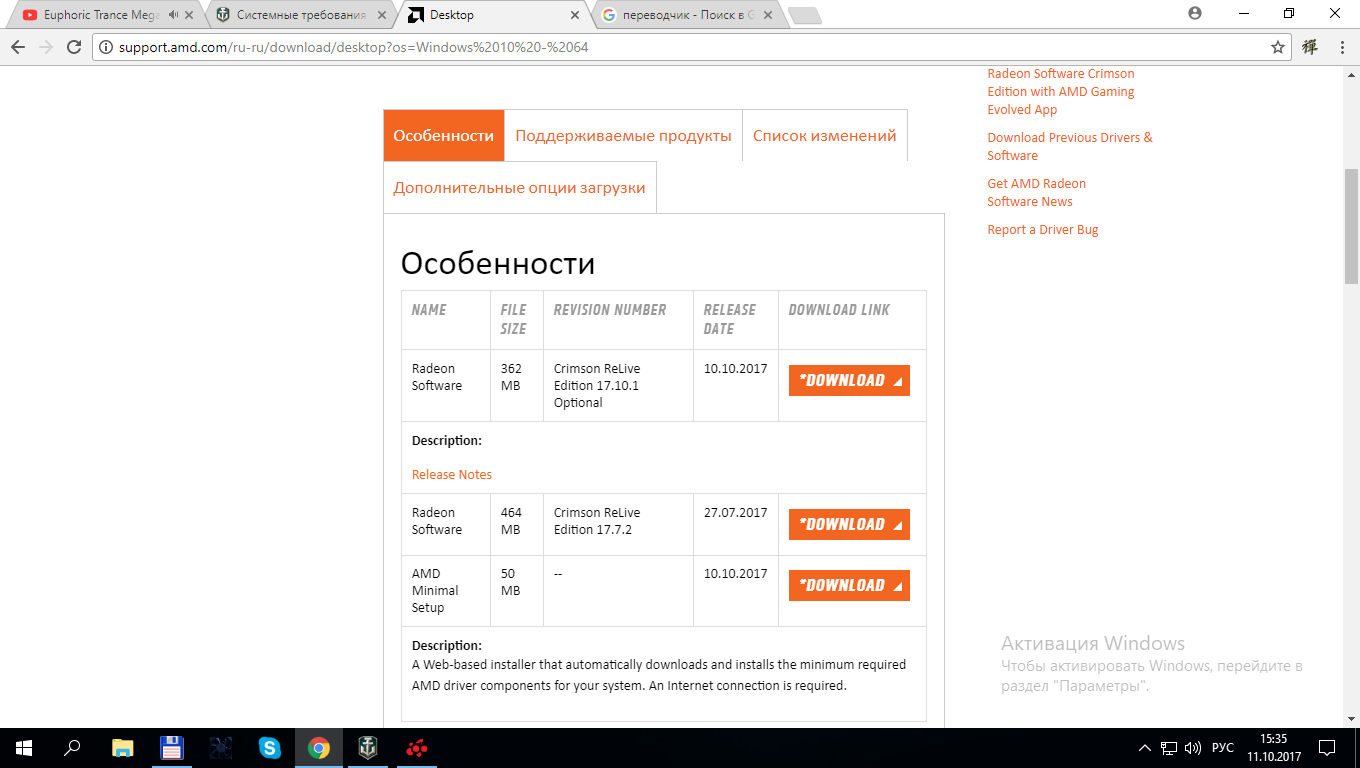Click the 362 MB file size cell
Viewport: 1360px width, 768px height.
[x=516, y=385]
